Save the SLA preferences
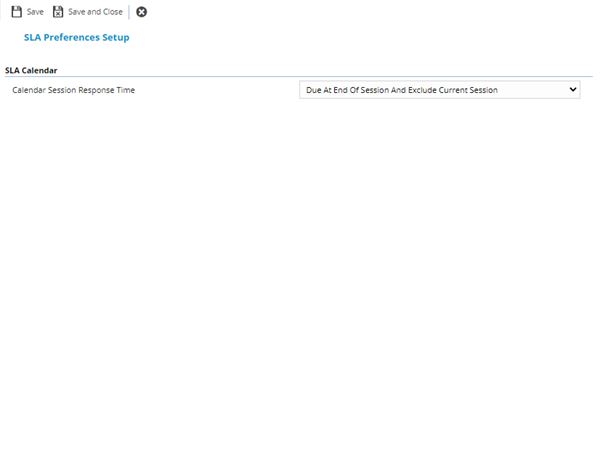 pyautogui.click(x=27, y=12)
